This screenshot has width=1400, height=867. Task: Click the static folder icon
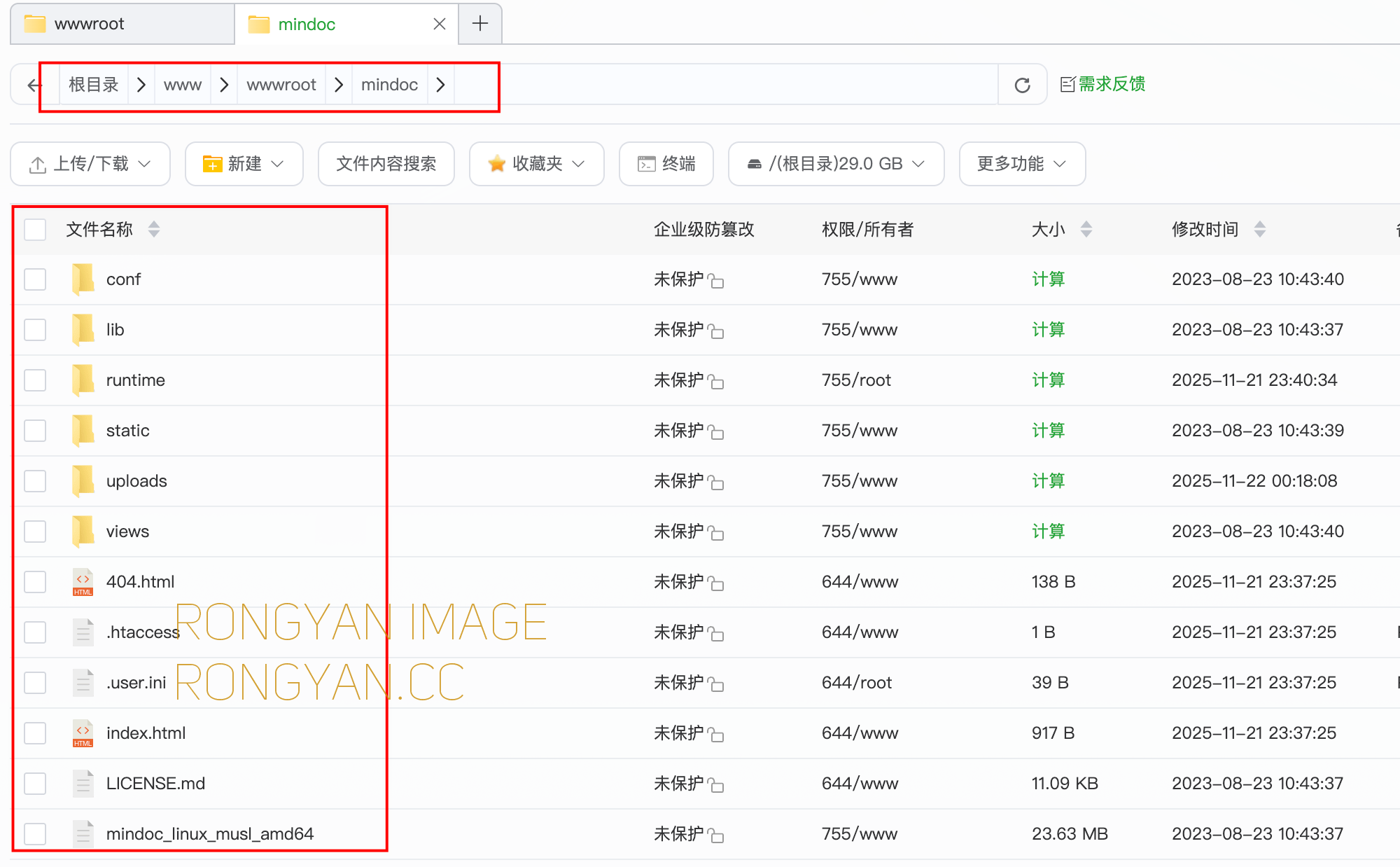pyautogui.click(x=83, y=430)
